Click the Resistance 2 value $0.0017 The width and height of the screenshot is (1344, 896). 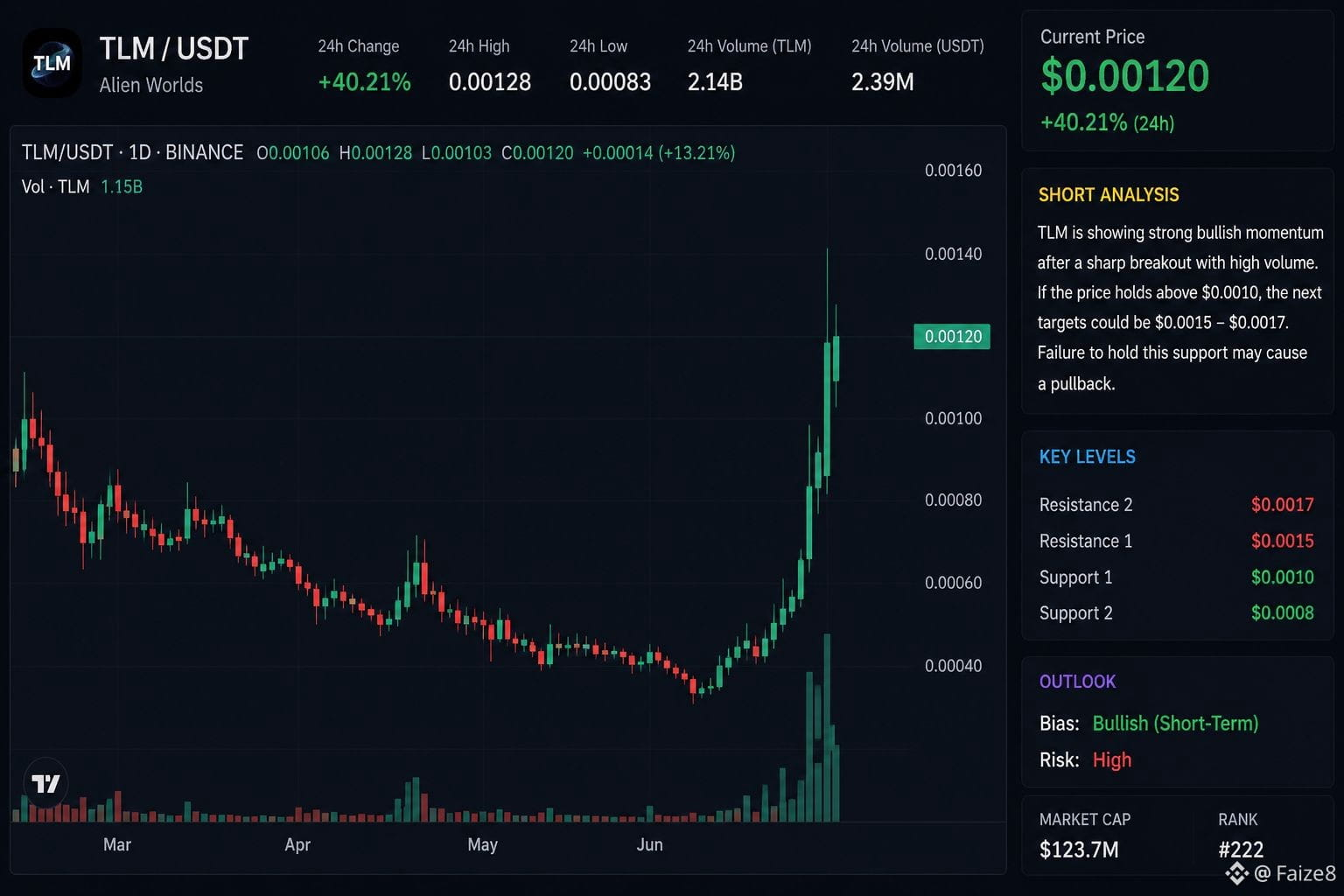[1282, 505]
